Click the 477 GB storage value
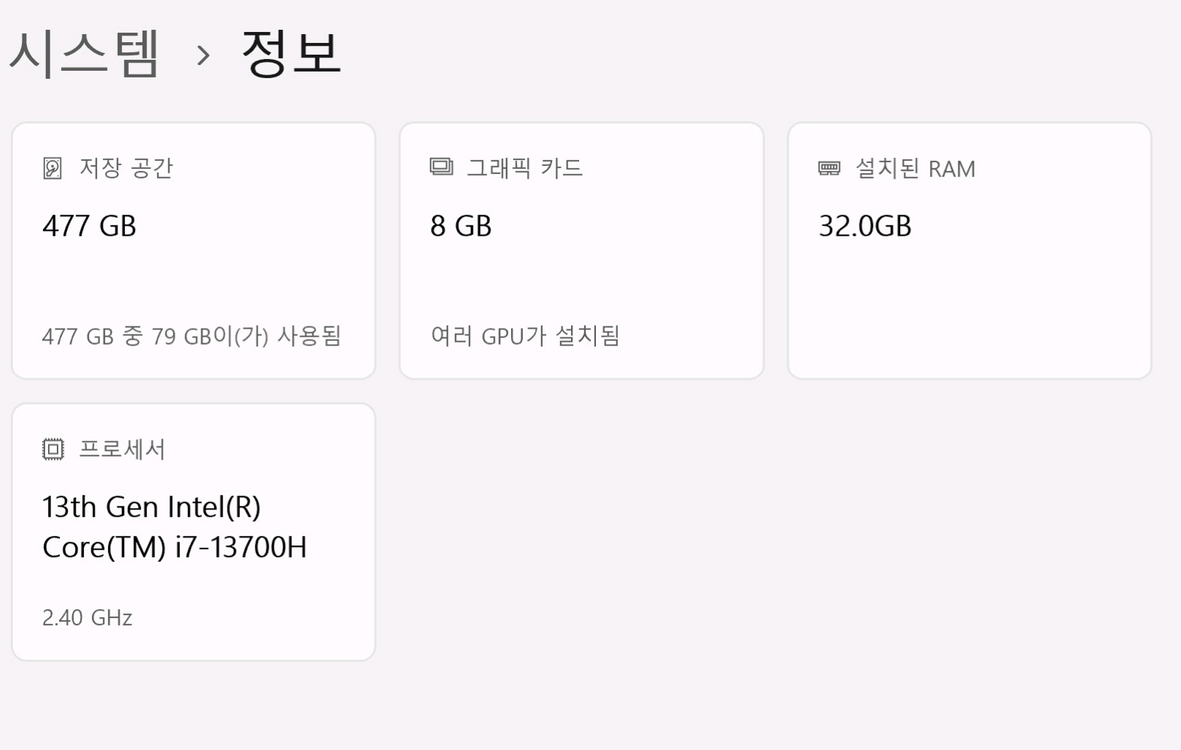The height and width of the screenshot is (750, 1181). 87,226
